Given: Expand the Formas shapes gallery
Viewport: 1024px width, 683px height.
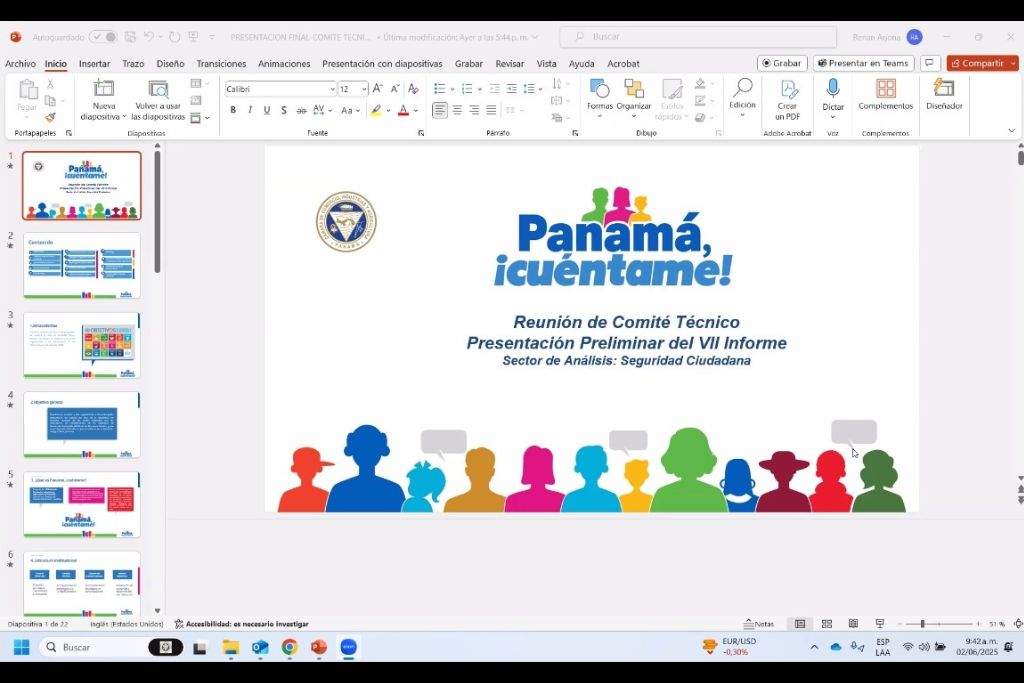Looking at the screenshot, I should 600,98.
